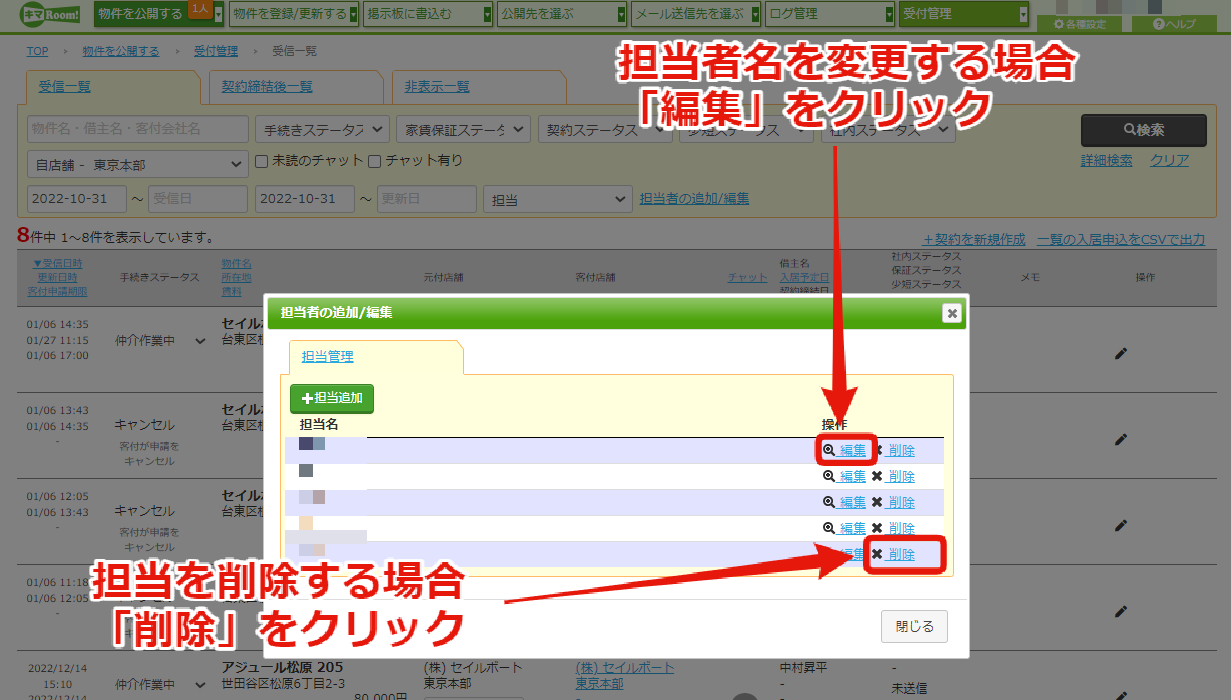Click the アジュール松原 205 property name

point(284,668)
